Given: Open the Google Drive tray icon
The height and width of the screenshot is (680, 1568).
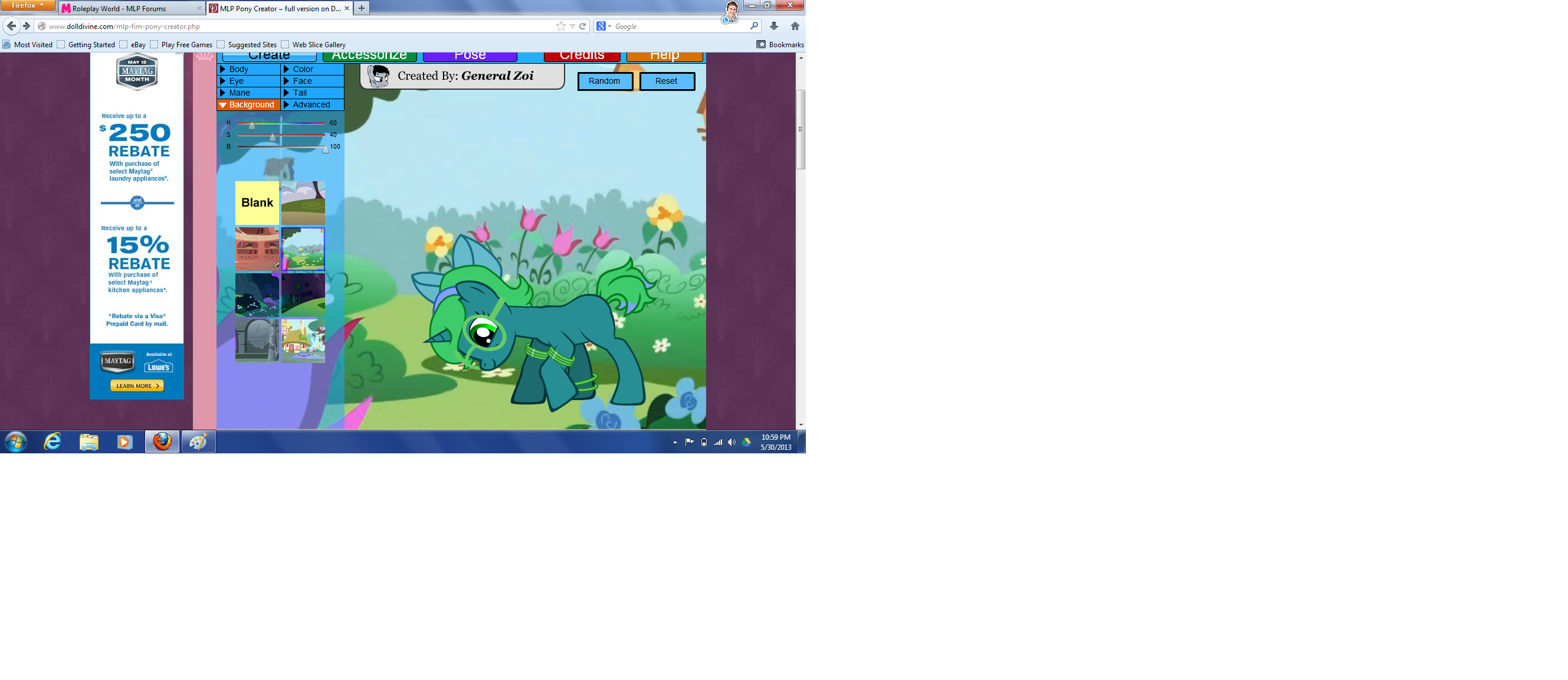Looking at the screenshot, I should coord(746,442).
